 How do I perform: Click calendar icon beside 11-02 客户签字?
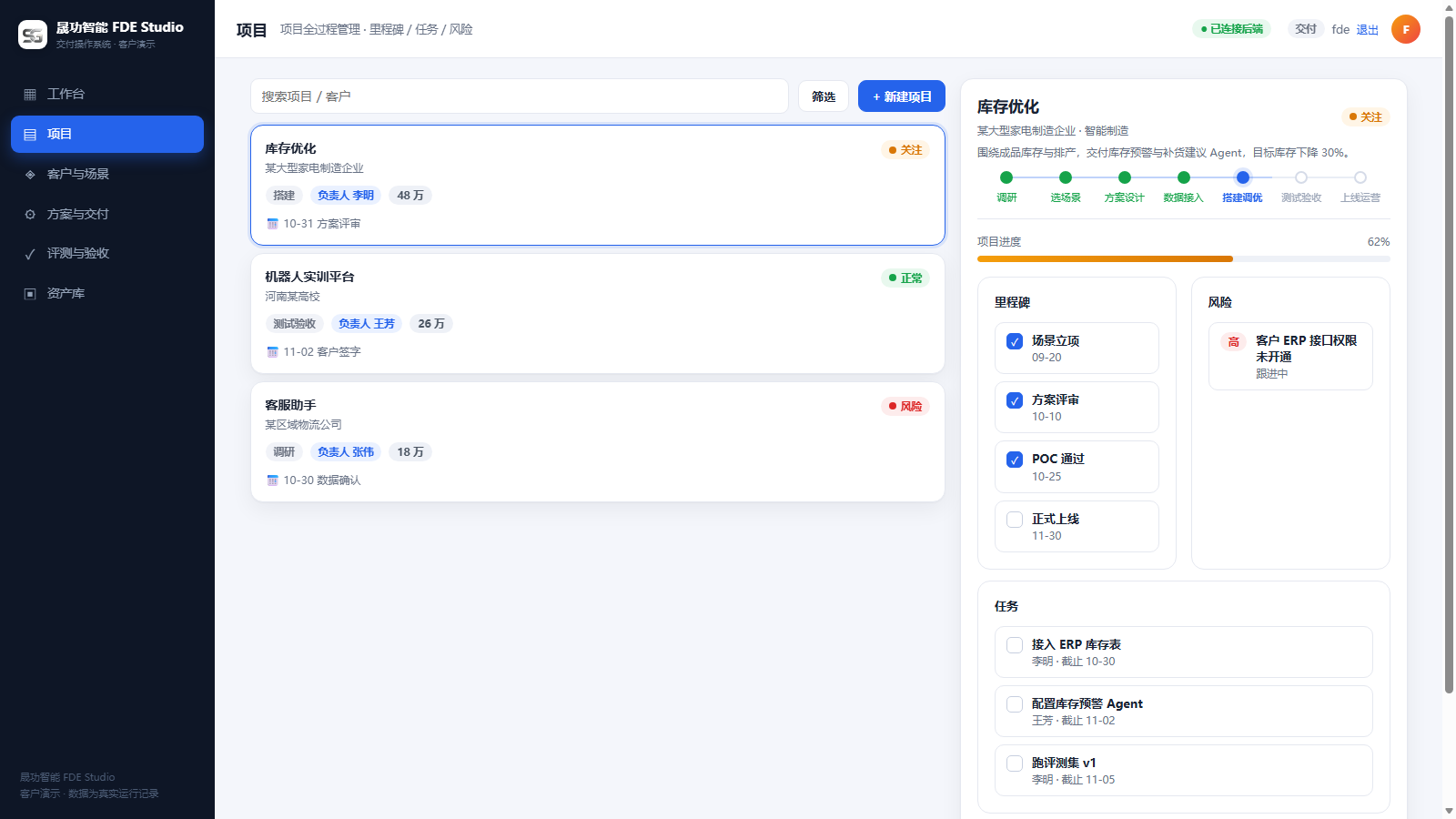272,352
